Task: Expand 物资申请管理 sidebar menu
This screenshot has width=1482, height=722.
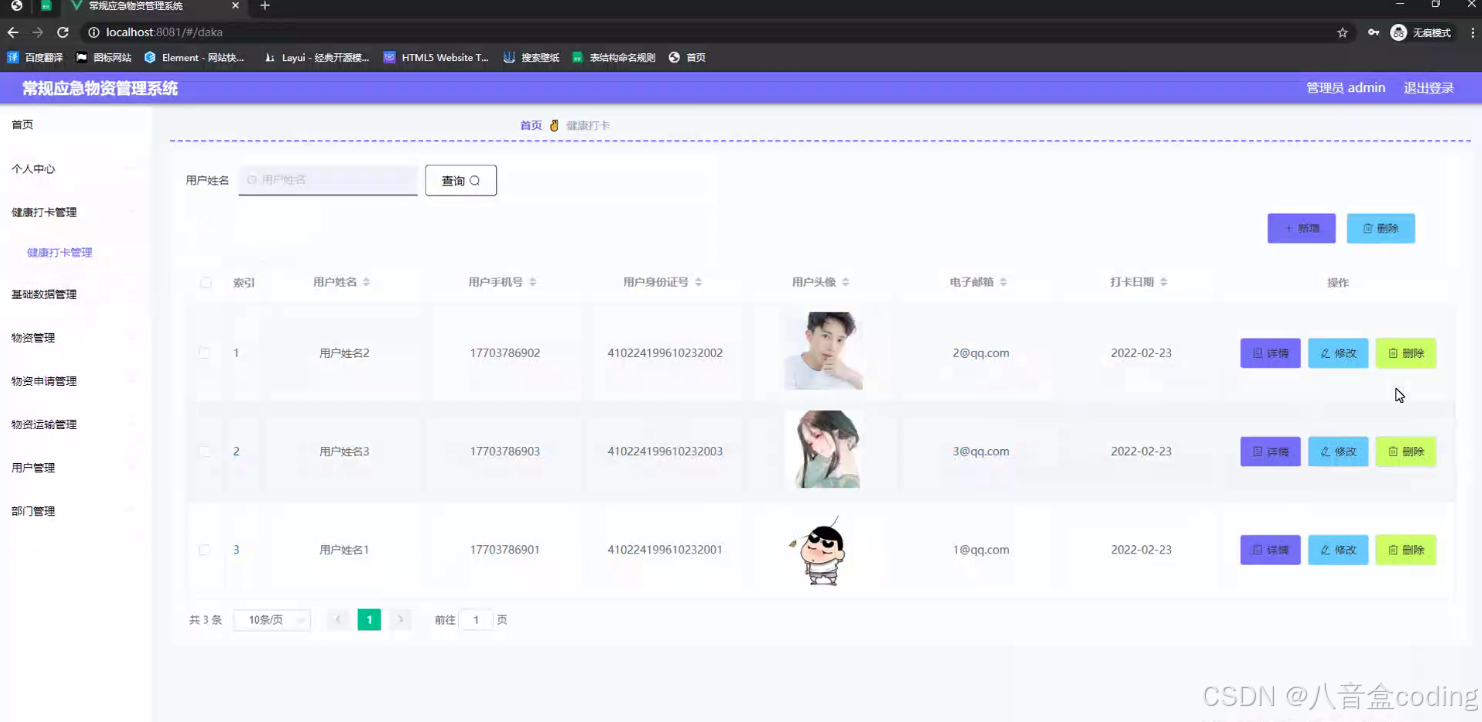Action: (75, 381)
